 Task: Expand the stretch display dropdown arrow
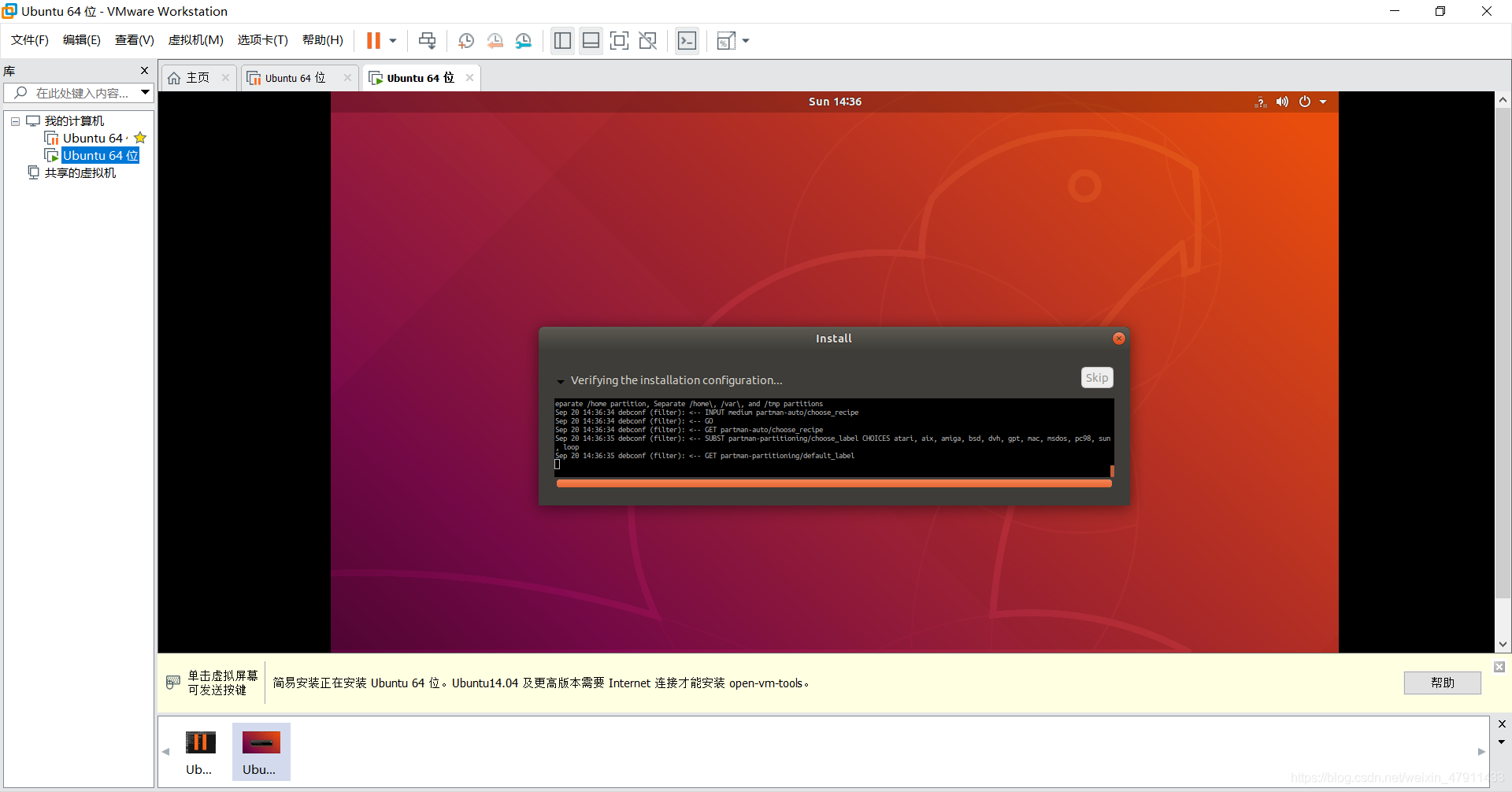pyautogui.click(x=746, y=40)
